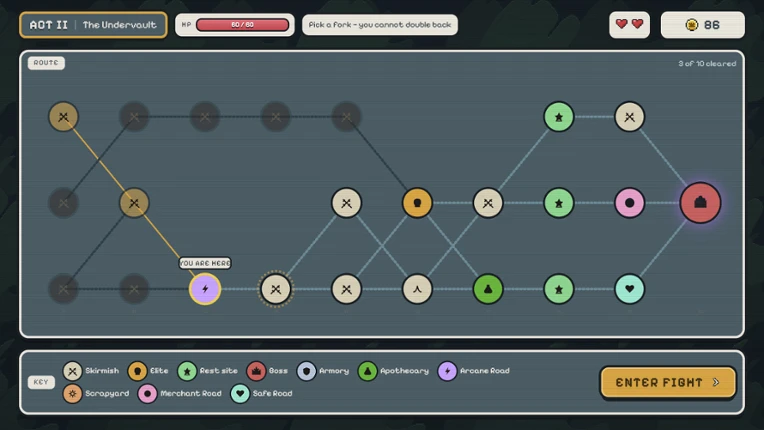Screen dimensions: 764x430
Task: Pick the top-row Skirmish right of the Rest site
Action: (x=630, y=116)
